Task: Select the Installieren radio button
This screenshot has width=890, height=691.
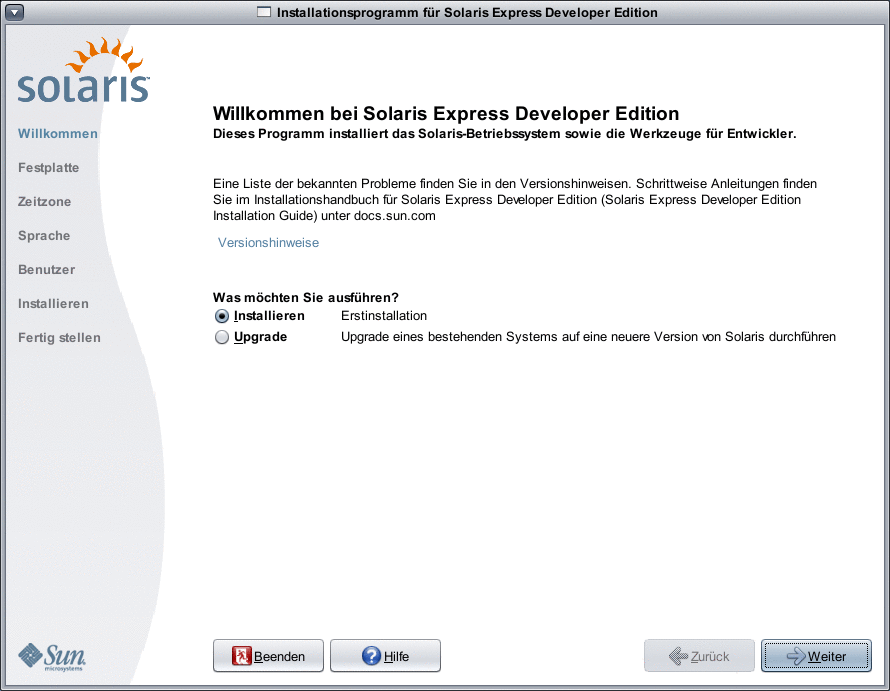Action: point(222,316)
